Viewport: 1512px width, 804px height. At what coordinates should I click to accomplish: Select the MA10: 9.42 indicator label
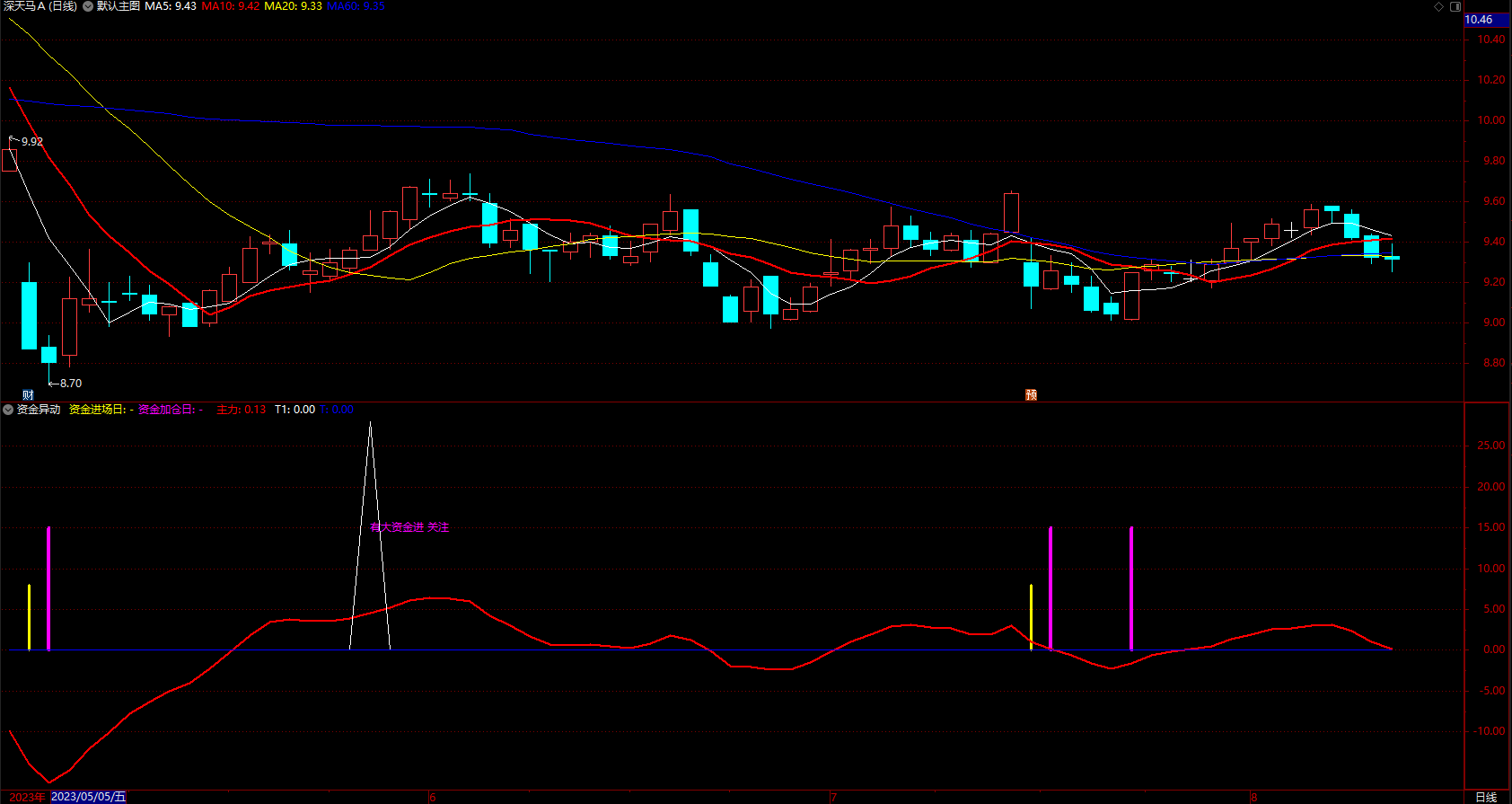click(x=231, y=6)
